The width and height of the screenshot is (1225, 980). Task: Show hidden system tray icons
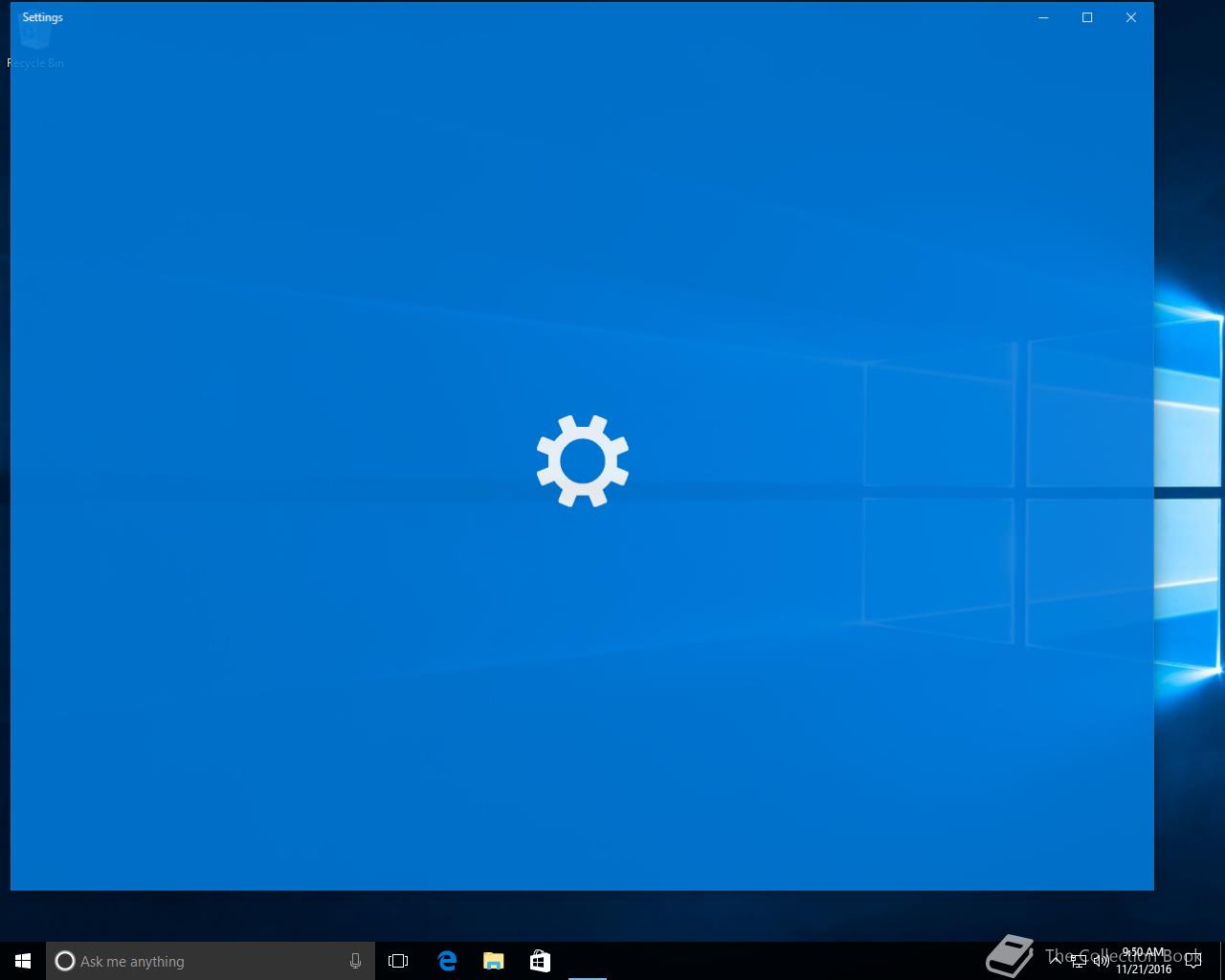coord(1056,960)
